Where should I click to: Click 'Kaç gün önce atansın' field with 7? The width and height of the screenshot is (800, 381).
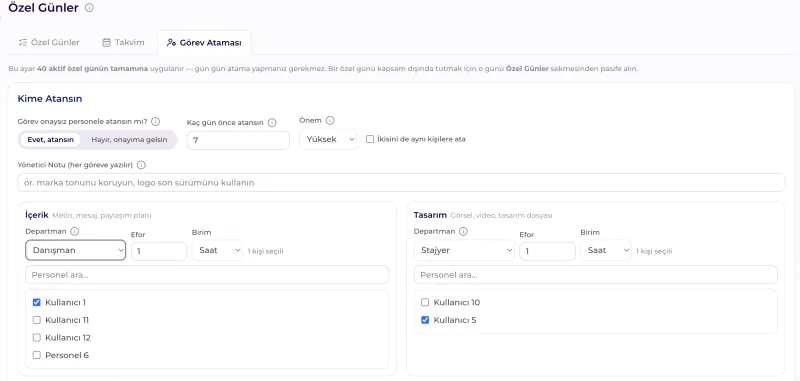point(238,140)
